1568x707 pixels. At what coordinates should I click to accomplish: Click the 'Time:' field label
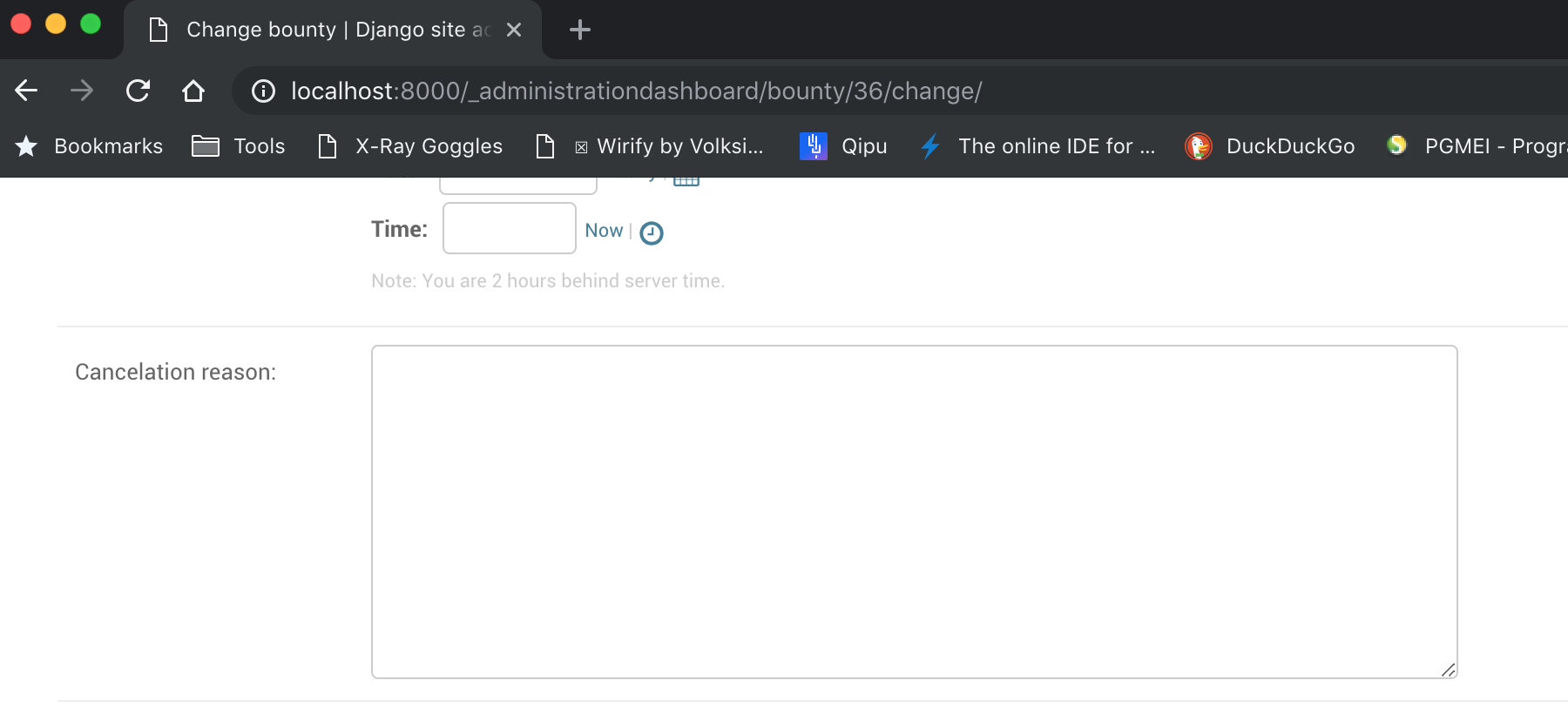(400, 229)
